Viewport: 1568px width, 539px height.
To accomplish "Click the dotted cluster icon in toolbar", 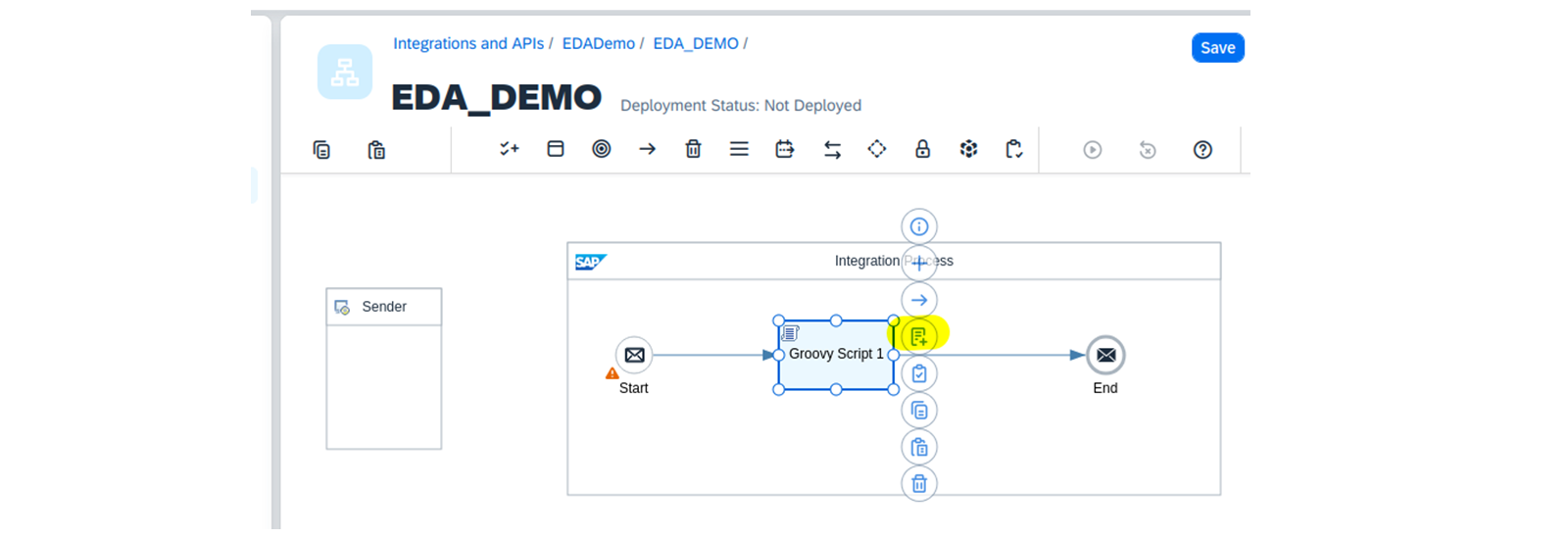I will coord(968,149).
